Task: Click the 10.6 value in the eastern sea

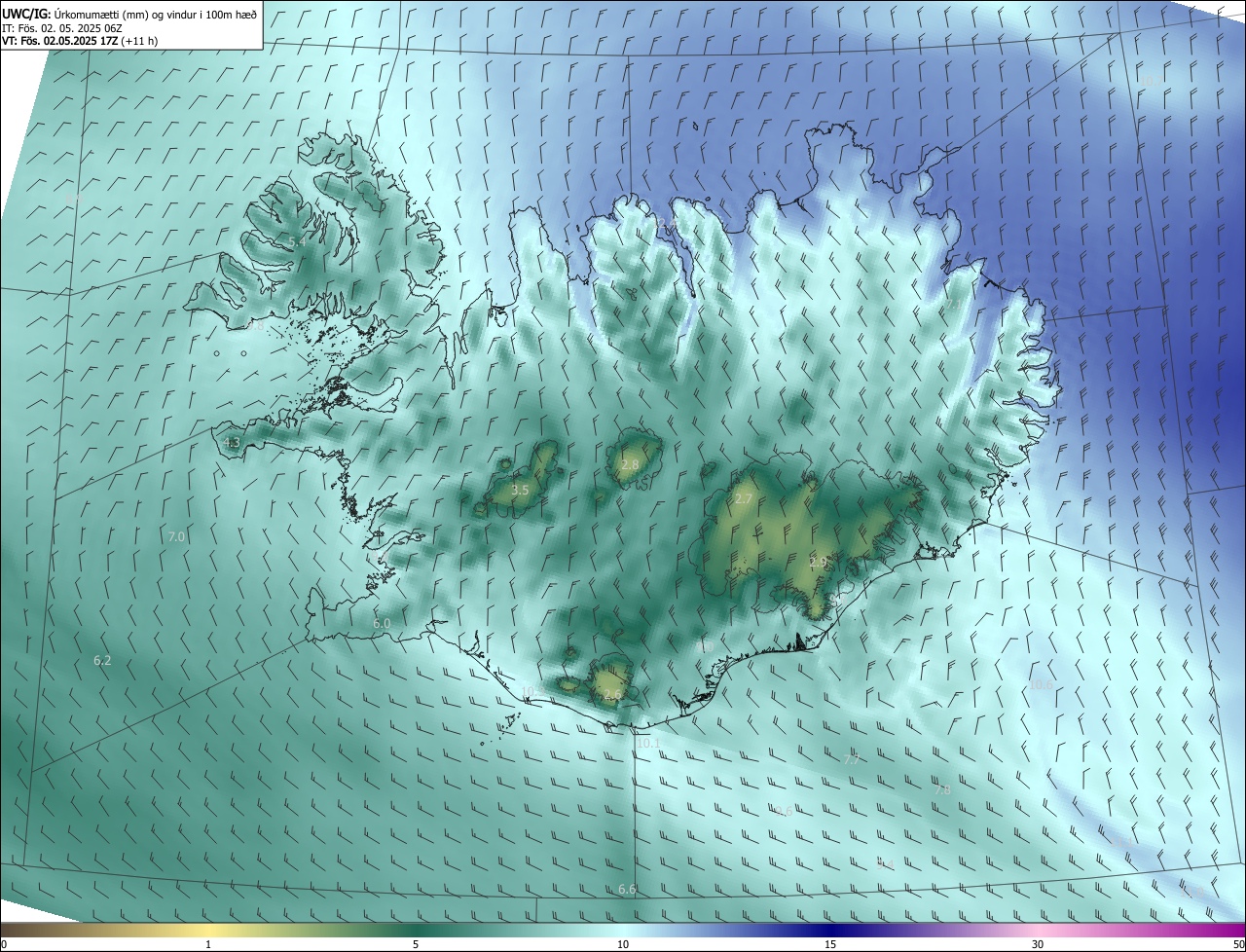Action: pyautogui.click(x=1041, y=684)
